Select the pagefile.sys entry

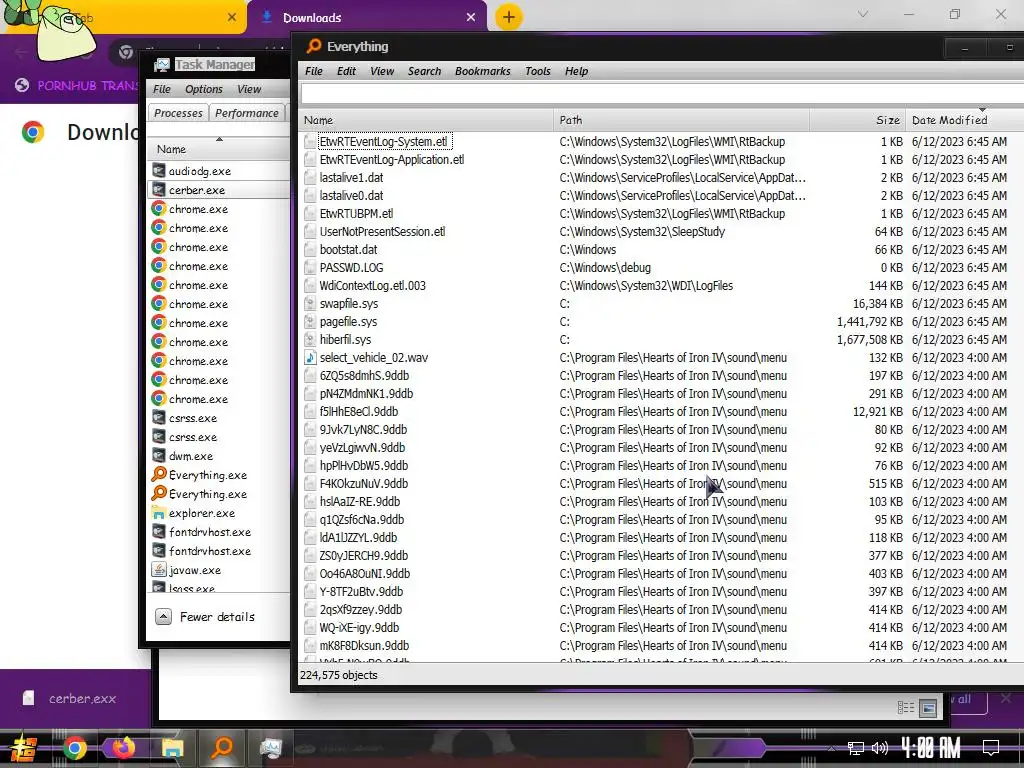(x=348, y=322)
